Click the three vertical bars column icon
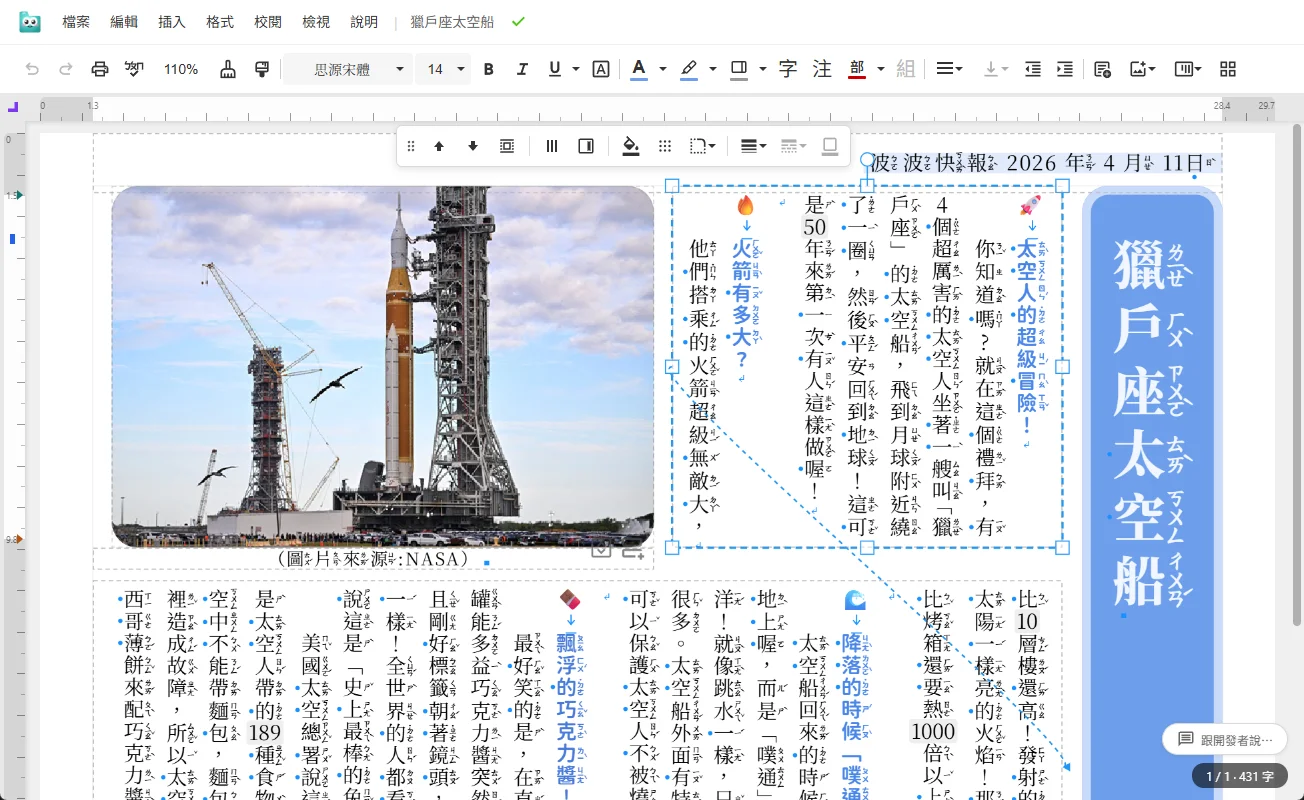The width and height of the screenshot is (1304, 800). (x=552, y=146)
